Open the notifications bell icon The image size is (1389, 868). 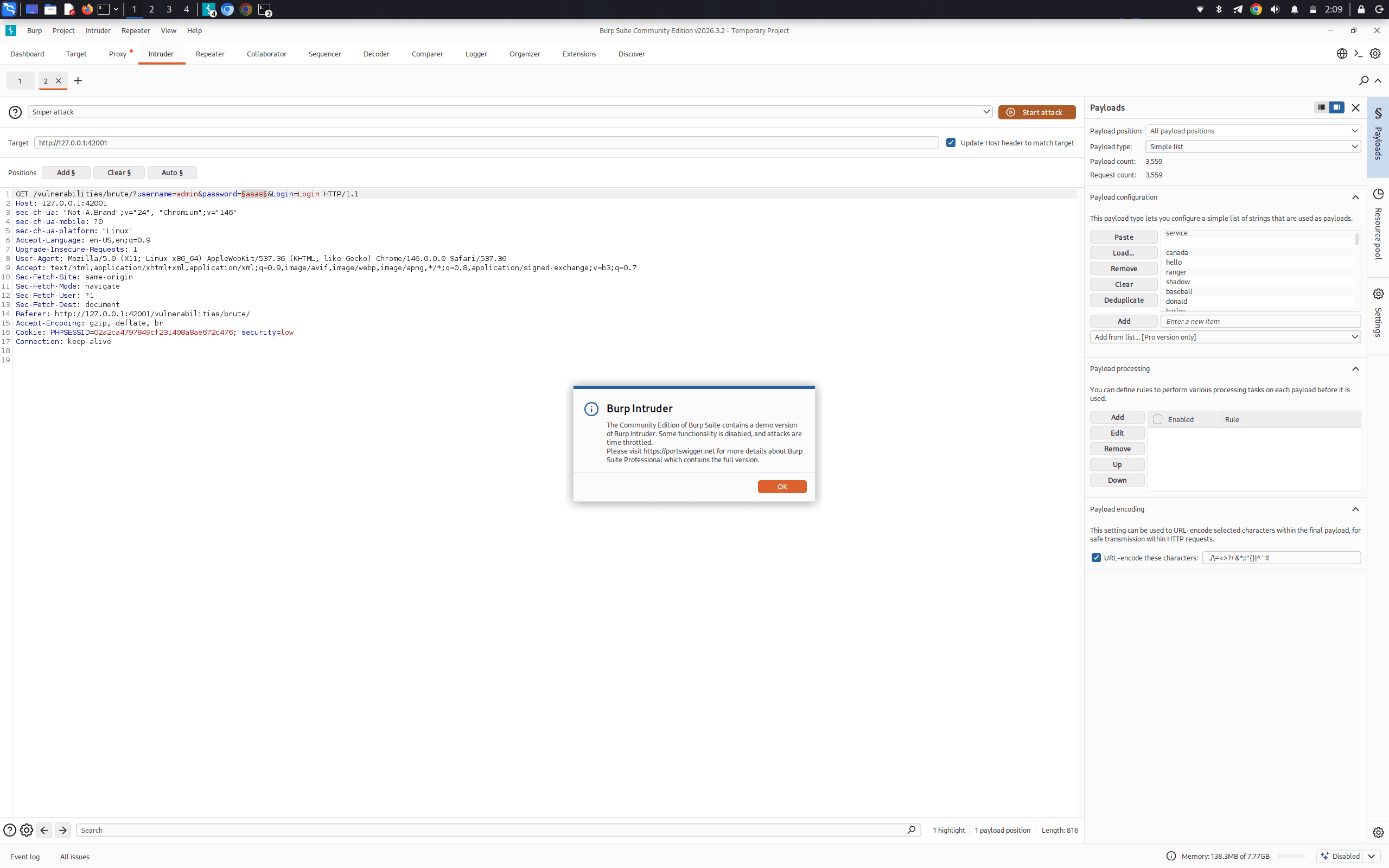pyautogui.click(x=1294, y=9)
